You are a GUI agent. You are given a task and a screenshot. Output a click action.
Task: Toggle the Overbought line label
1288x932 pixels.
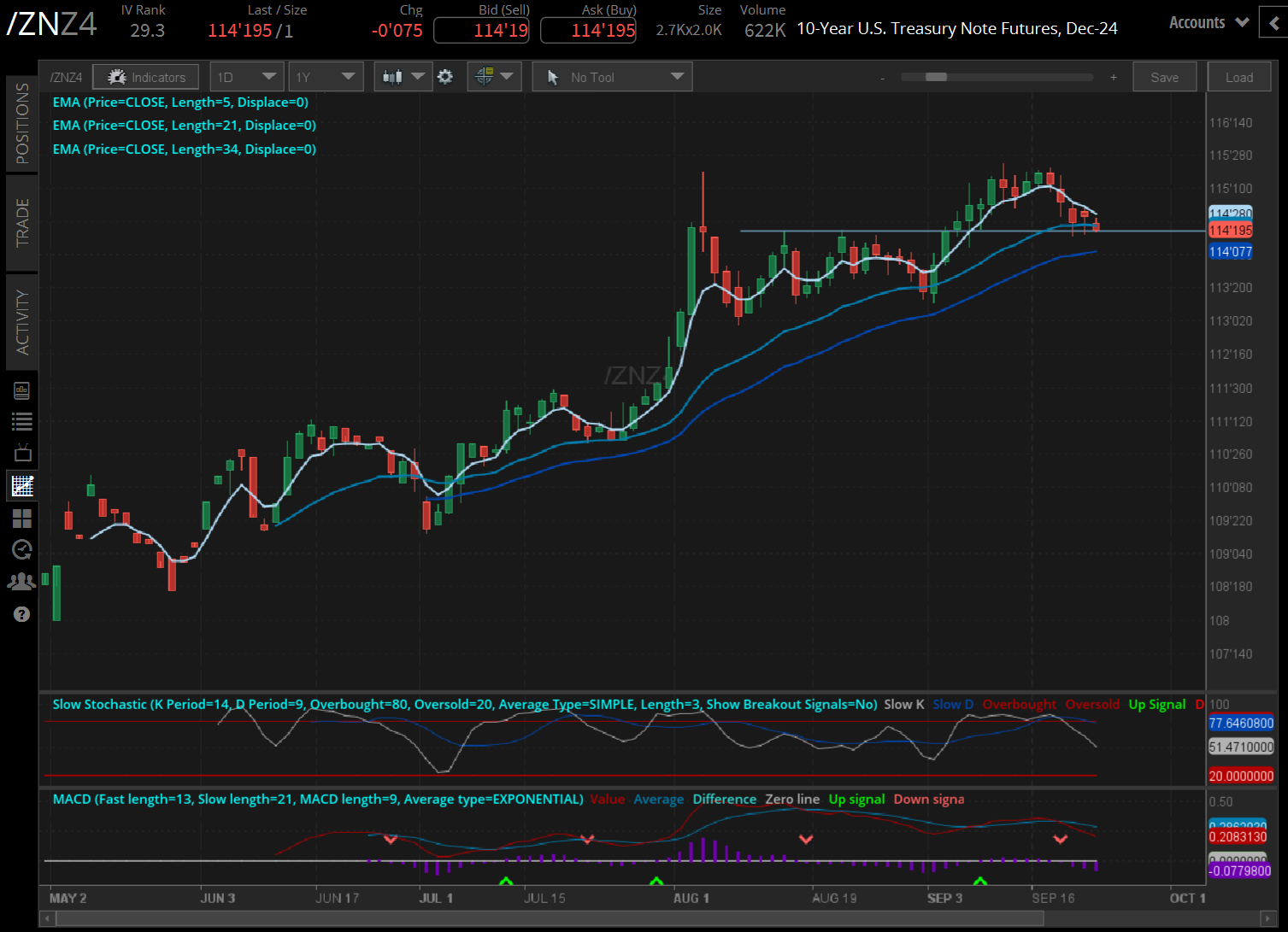pos(1020,704)
